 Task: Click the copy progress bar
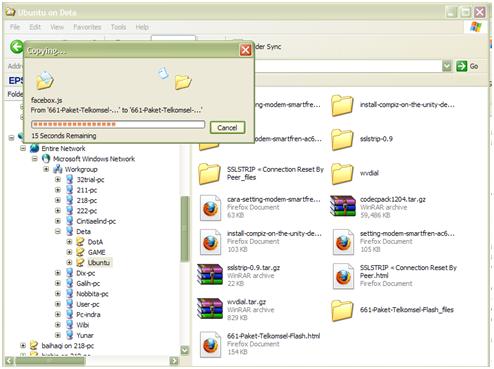coord(118,124)
